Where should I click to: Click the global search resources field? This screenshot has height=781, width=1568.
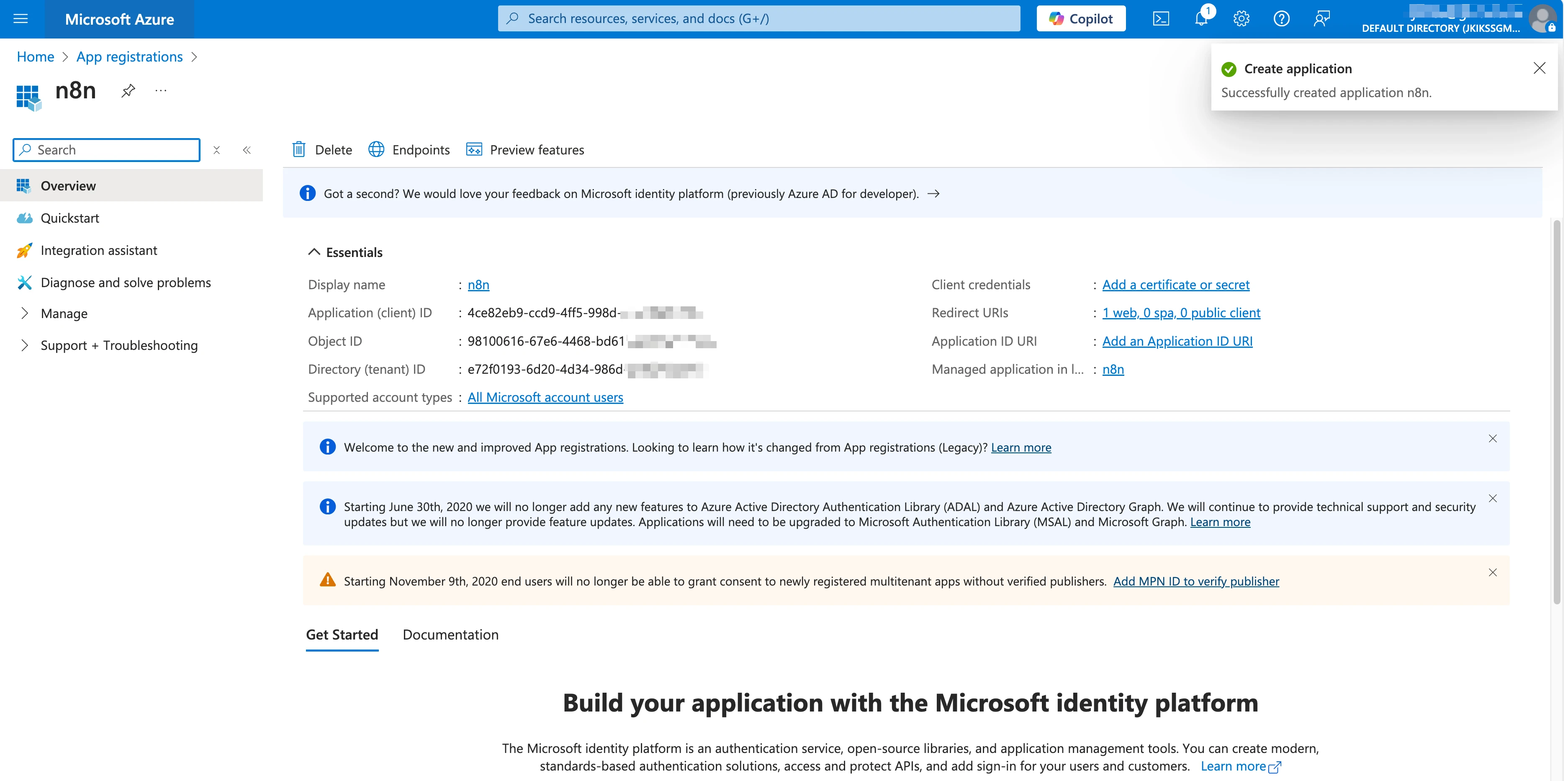(759, 18)
